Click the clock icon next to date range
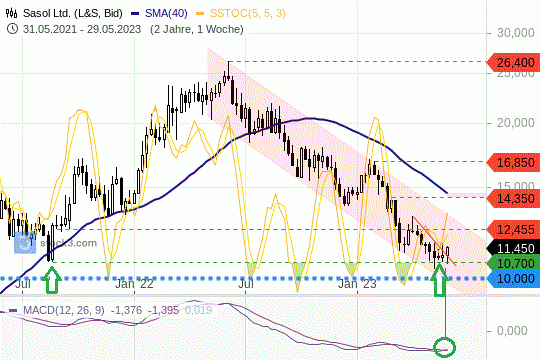This screenshot has width=540, height=360. pos(12,29)
